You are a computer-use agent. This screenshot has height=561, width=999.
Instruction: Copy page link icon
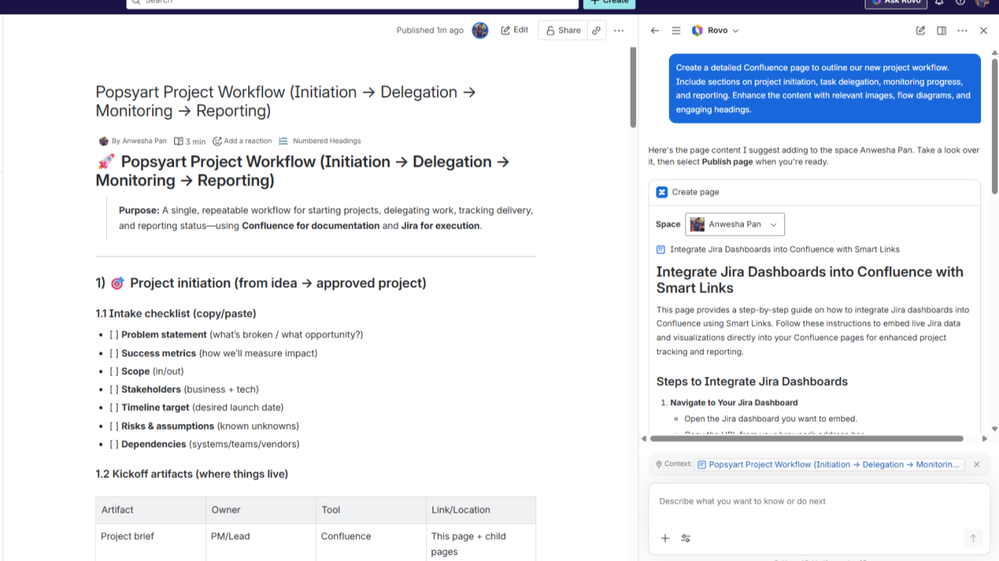[596, 30]
